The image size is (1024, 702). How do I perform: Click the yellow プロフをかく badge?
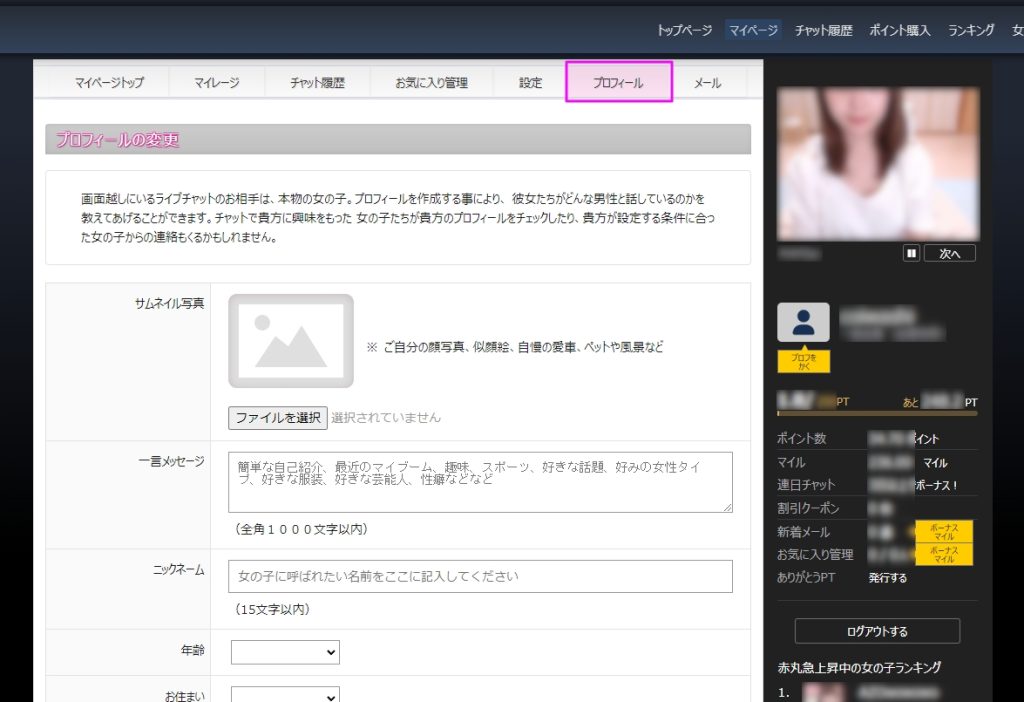803,361
